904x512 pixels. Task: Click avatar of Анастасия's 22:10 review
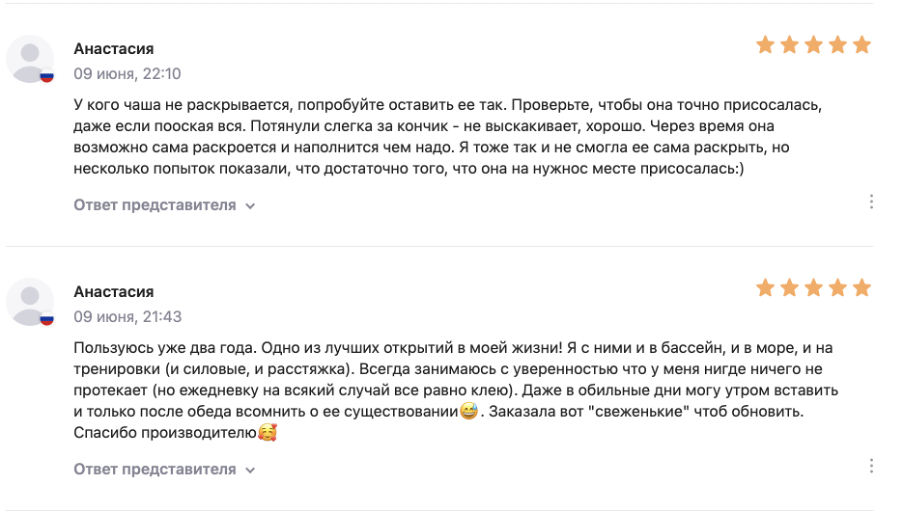30,59
